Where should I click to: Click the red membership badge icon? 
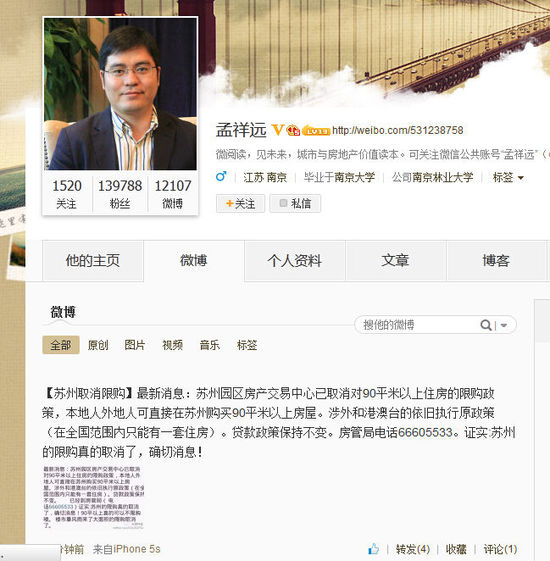(x=293, y=130)
